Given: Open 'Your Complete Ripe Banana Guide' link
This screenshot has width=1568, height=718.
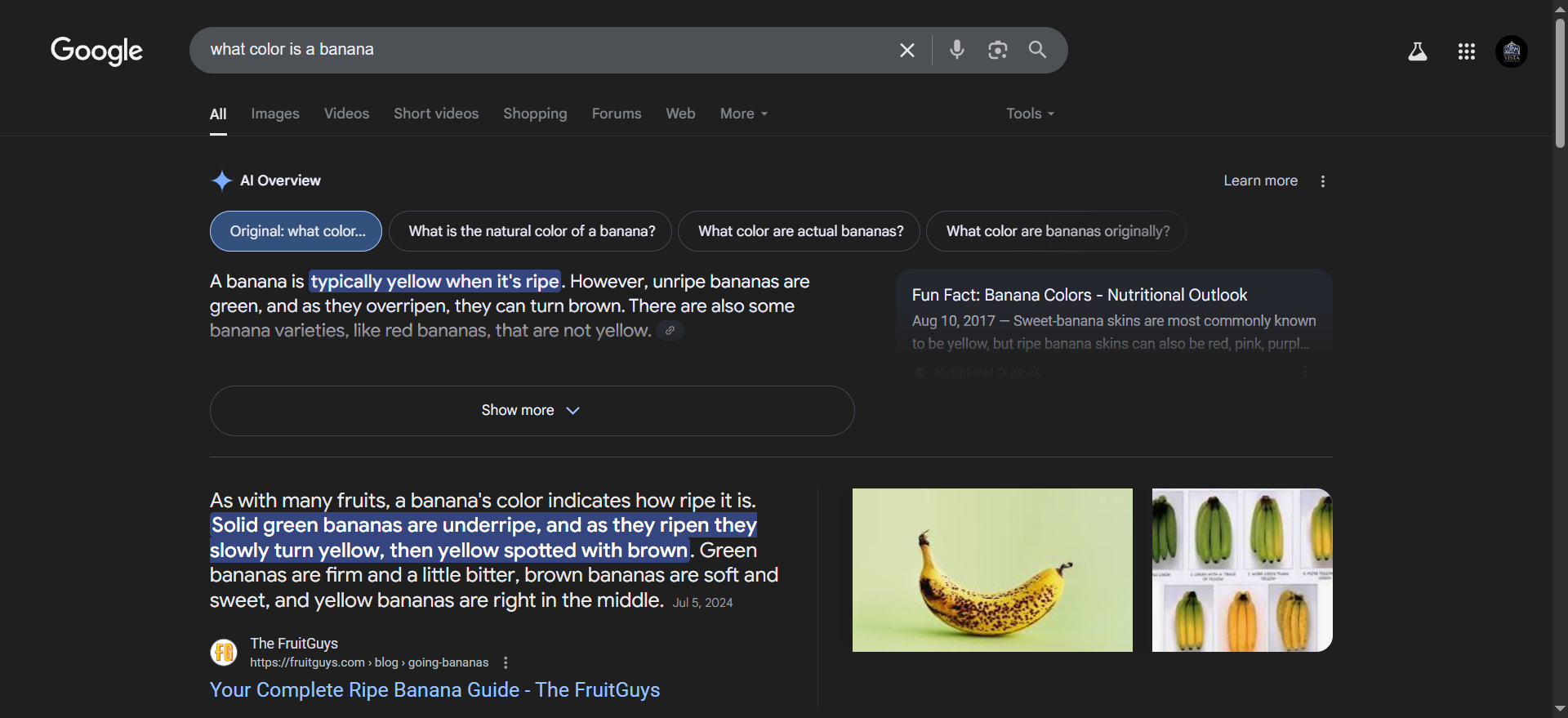Looking at the screenshot, I should coord(434,690).
